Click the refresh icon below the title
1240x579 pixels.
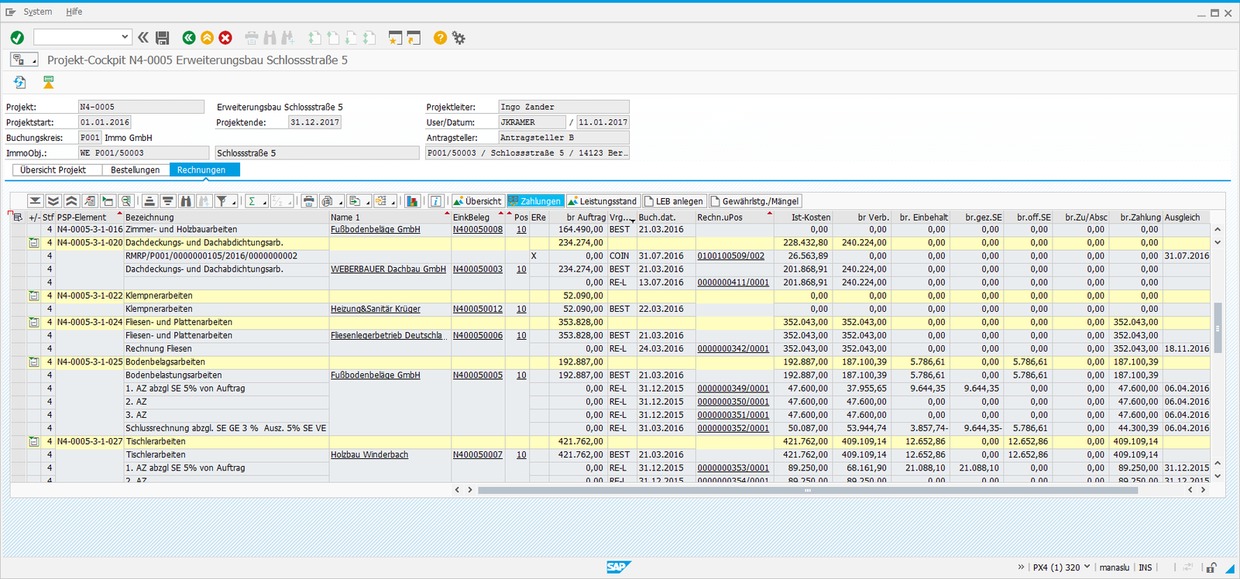pyautogui.click(x=19, y=82)
